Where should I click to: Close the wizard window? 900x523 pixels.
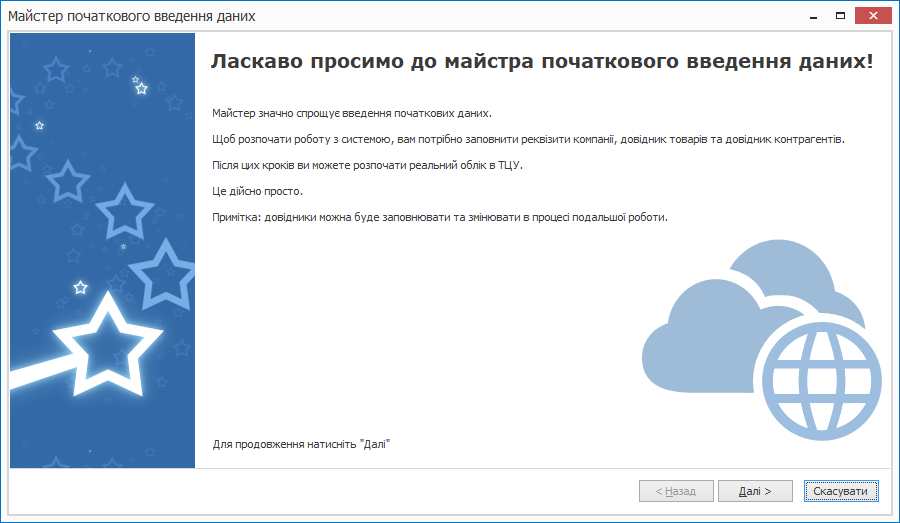[x=871, y=15]
